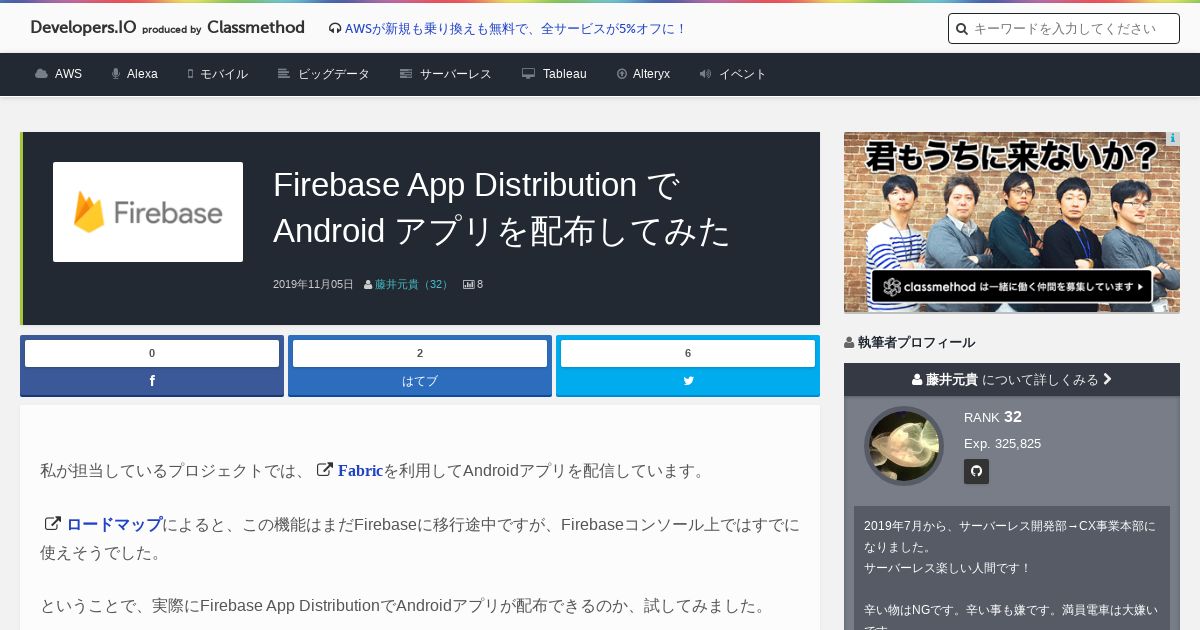This screenshot has width=1200, height=630.
Task: Click the article title Firebase App Distribution
Action: (502, 208)
